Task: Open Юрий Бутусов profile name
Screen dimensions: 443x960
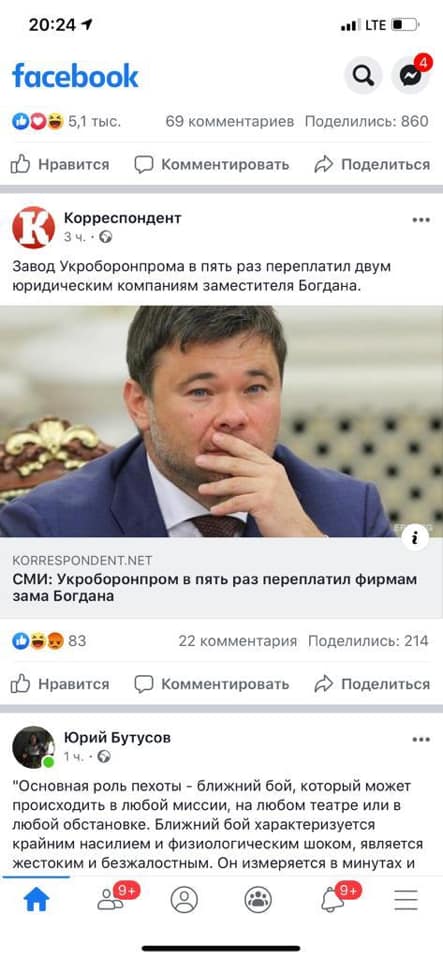Action: pyautogui.click(x=117, y=738)
